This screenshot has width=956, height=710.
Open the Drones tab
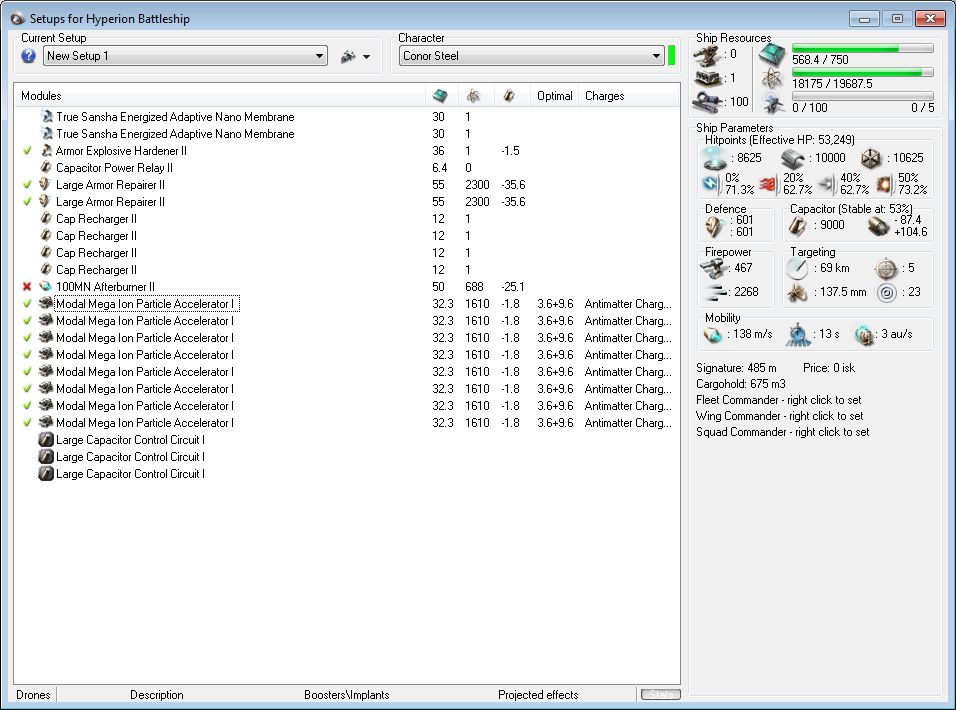(x=34, y=695)
